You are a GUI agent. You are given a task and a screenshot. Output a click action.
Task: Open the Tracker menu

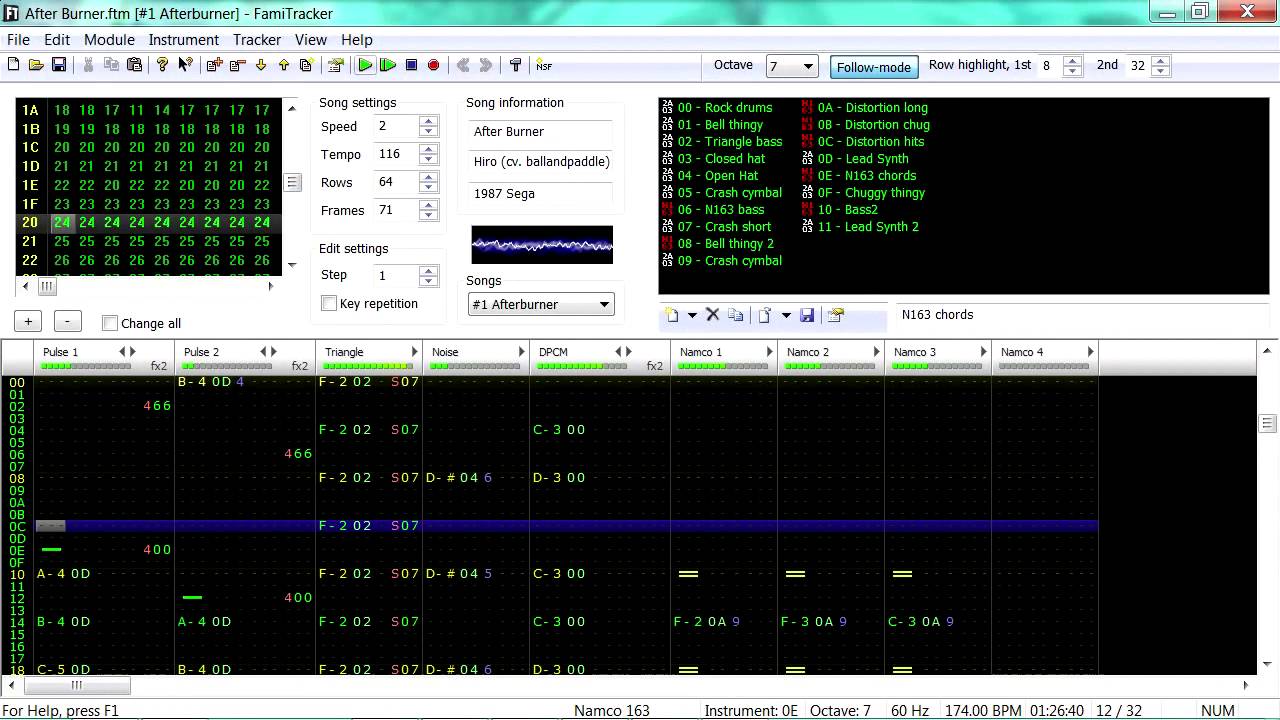(257, 40)
